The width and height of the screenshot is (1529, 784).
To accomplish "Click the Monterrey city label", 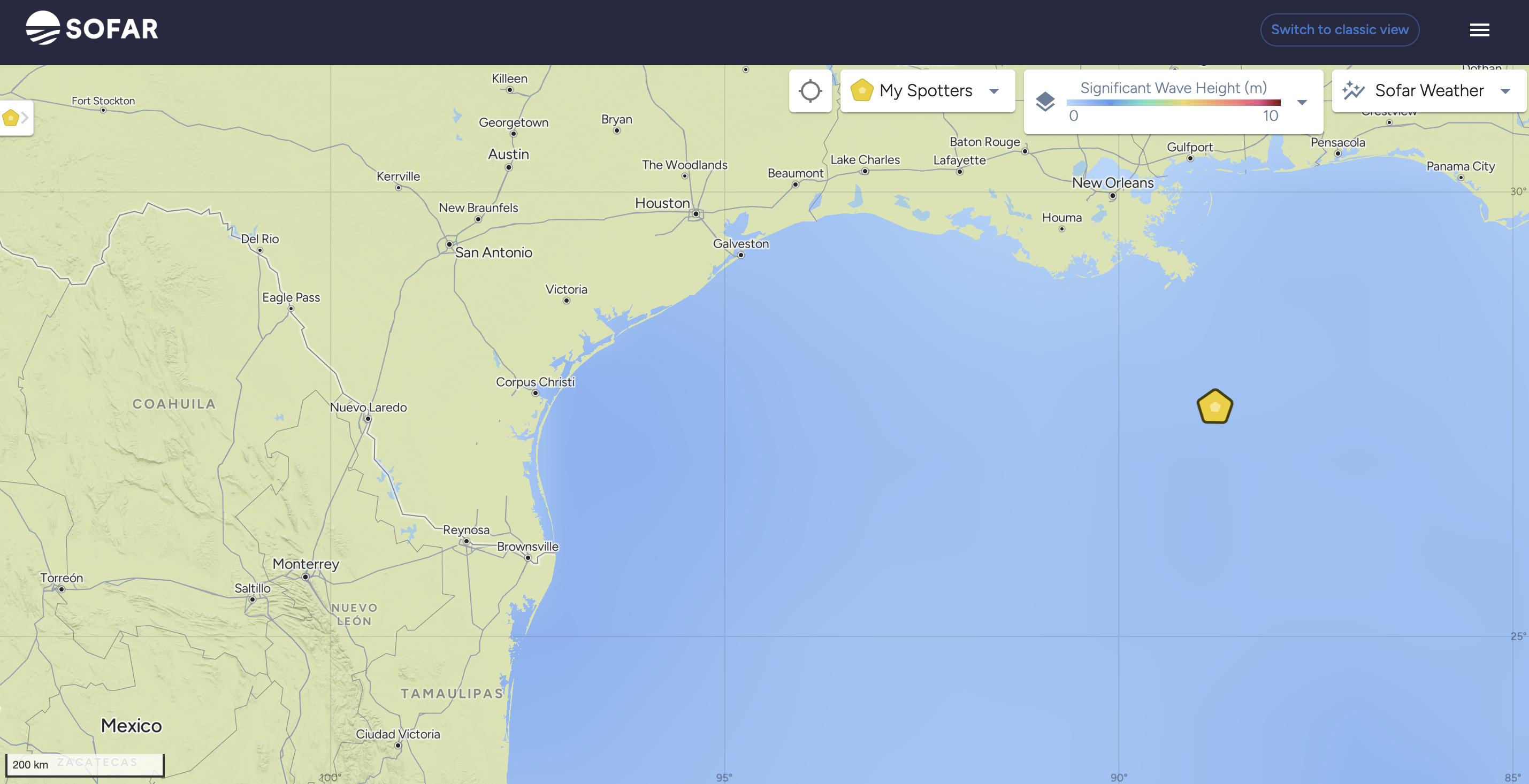I will 305,564.
